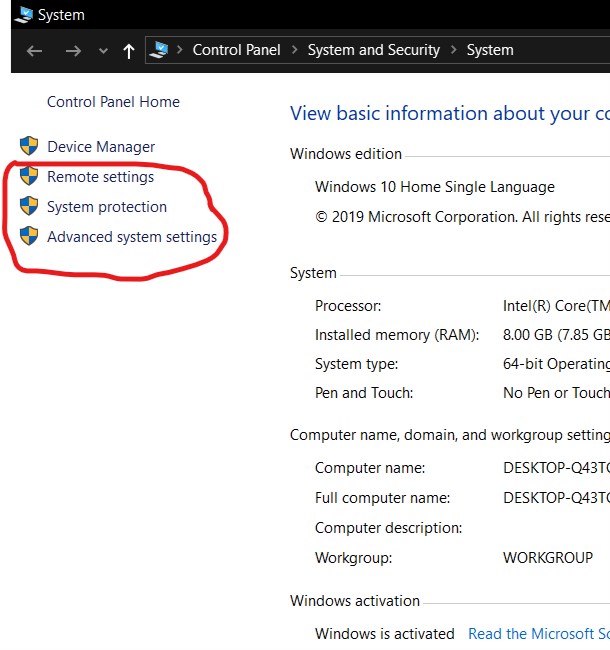Open the recent locations dropdown arrow
The width and height of the screenshot is (610, 650).
click(x=103, y=51)
